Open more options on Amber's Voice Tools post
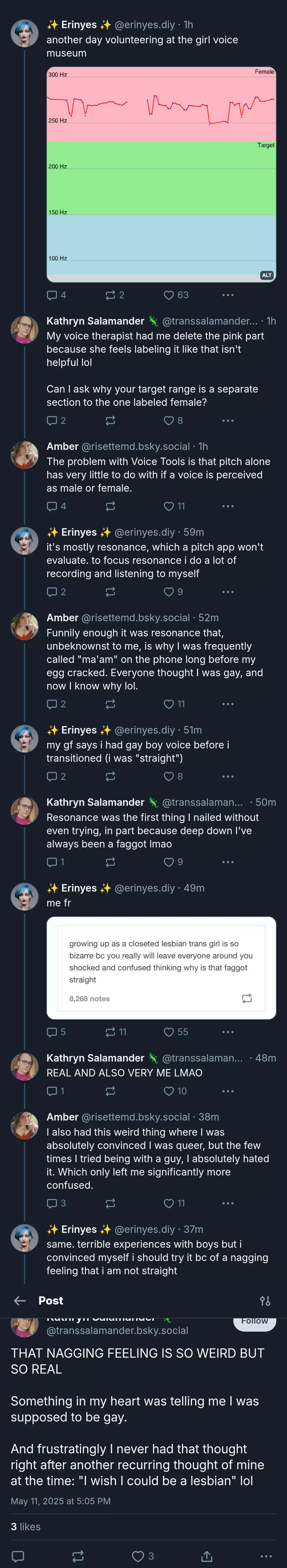Image resolution: width=287 pixels, height=1568 pixels. pyautogui.click(x=228, y=506)
